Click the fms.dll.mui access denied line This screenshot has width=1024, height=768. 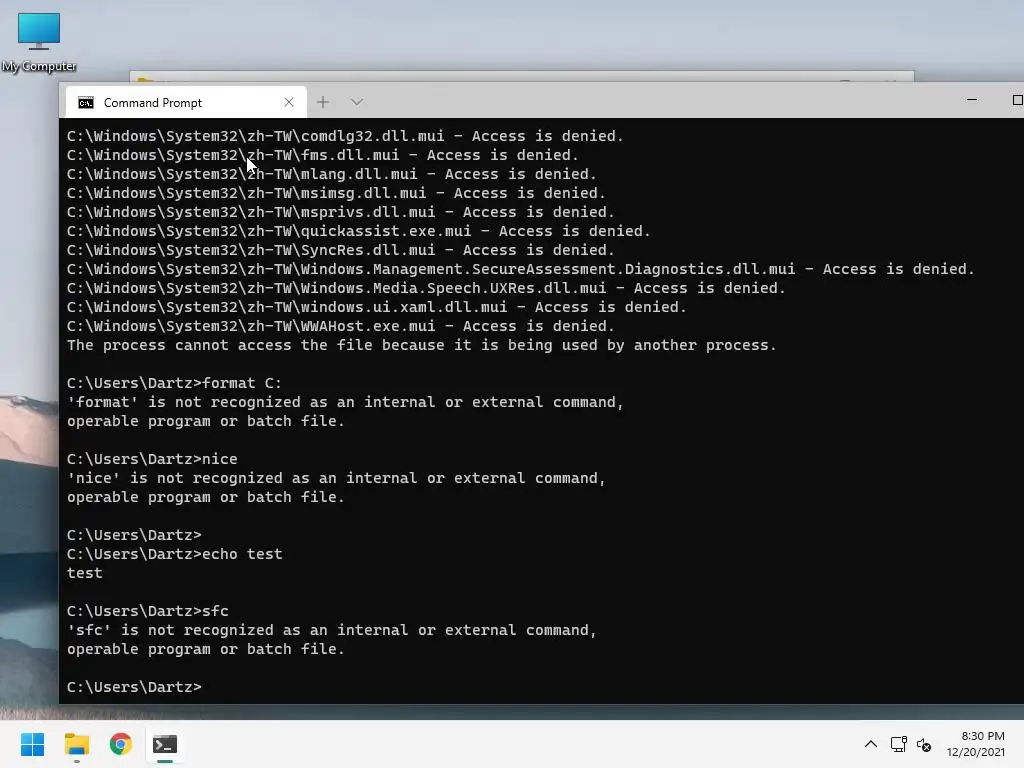click(x=323, y=155)
